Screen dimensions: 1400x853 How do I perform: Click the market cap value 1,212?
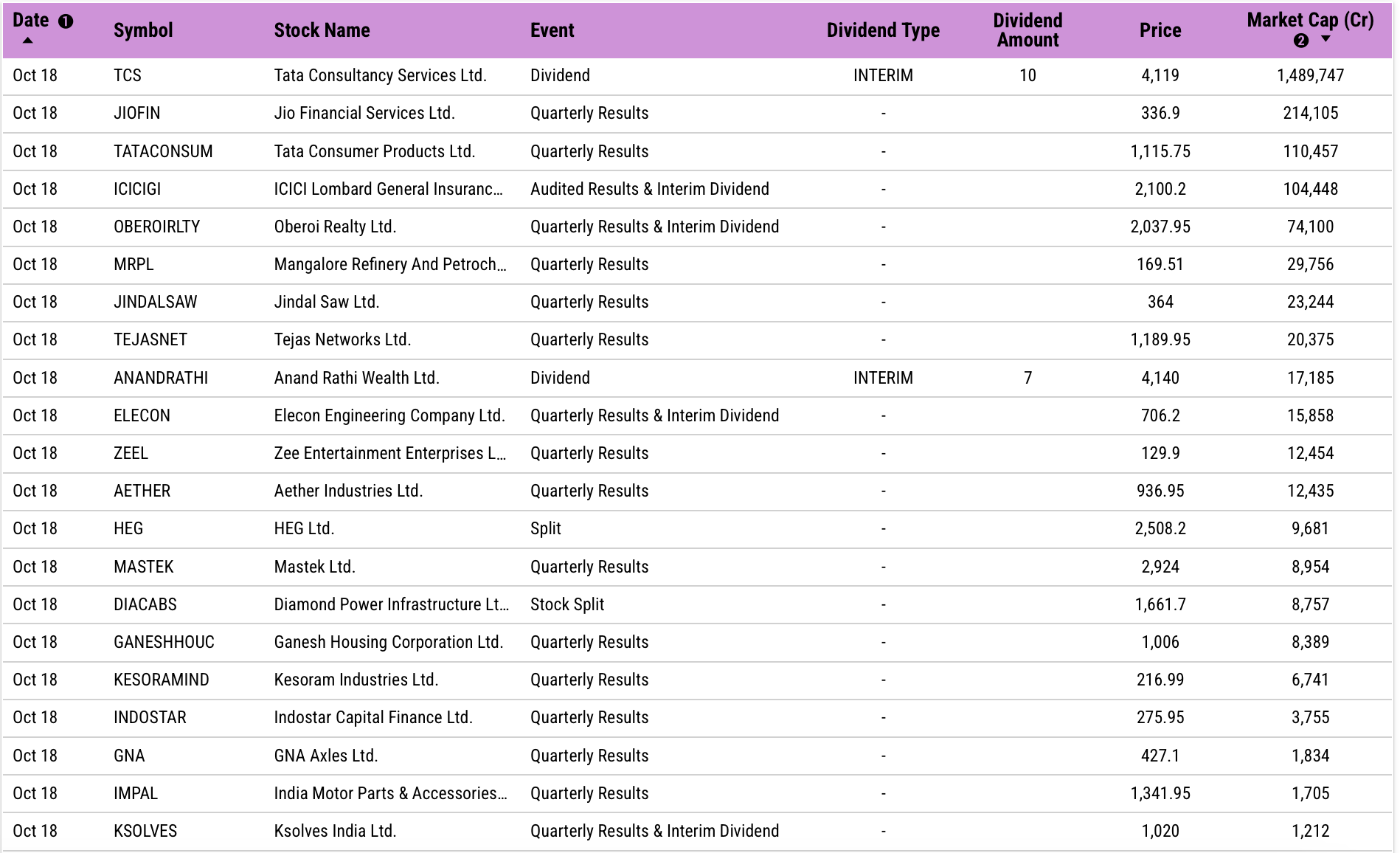click(1310, 831)
